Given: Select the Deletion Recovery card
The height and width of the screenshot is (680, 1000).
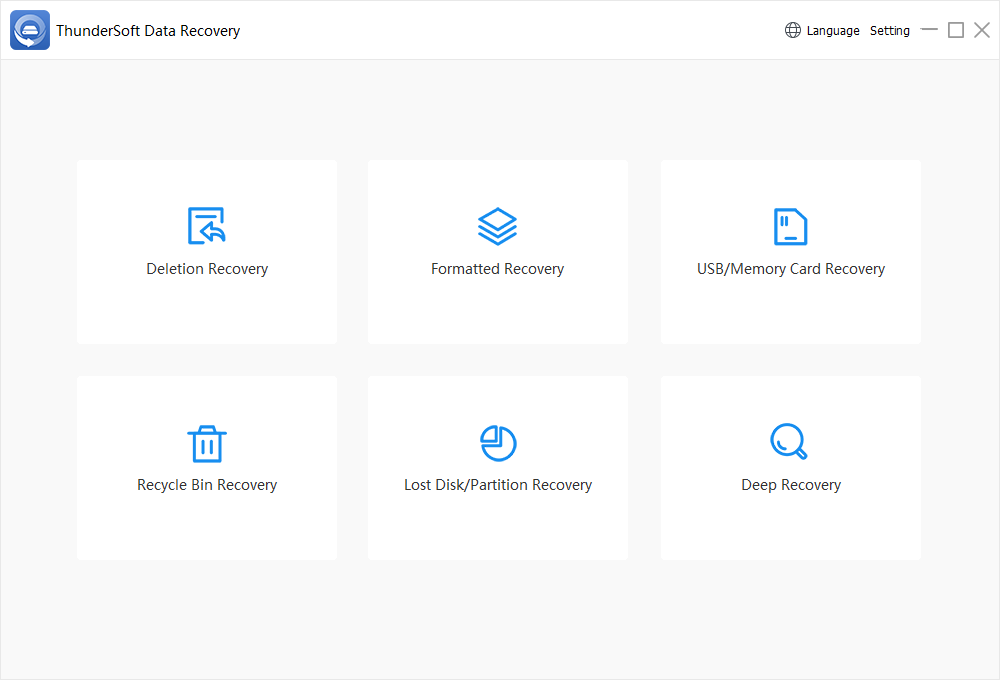Looking at the screenshot, I should pyautogui.click(x=207, y=251).
